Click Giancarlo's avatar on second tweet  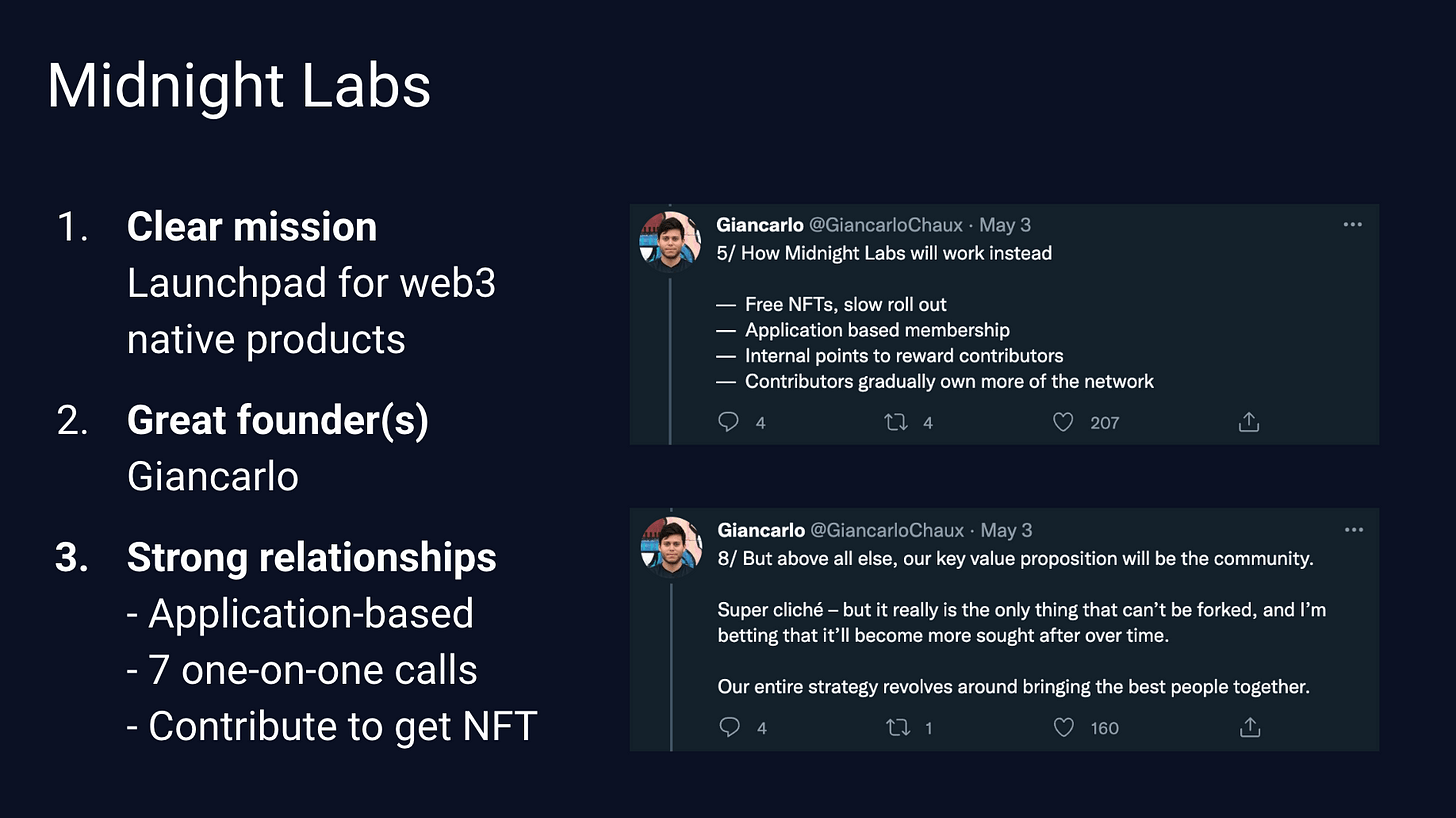coord(670,547)
